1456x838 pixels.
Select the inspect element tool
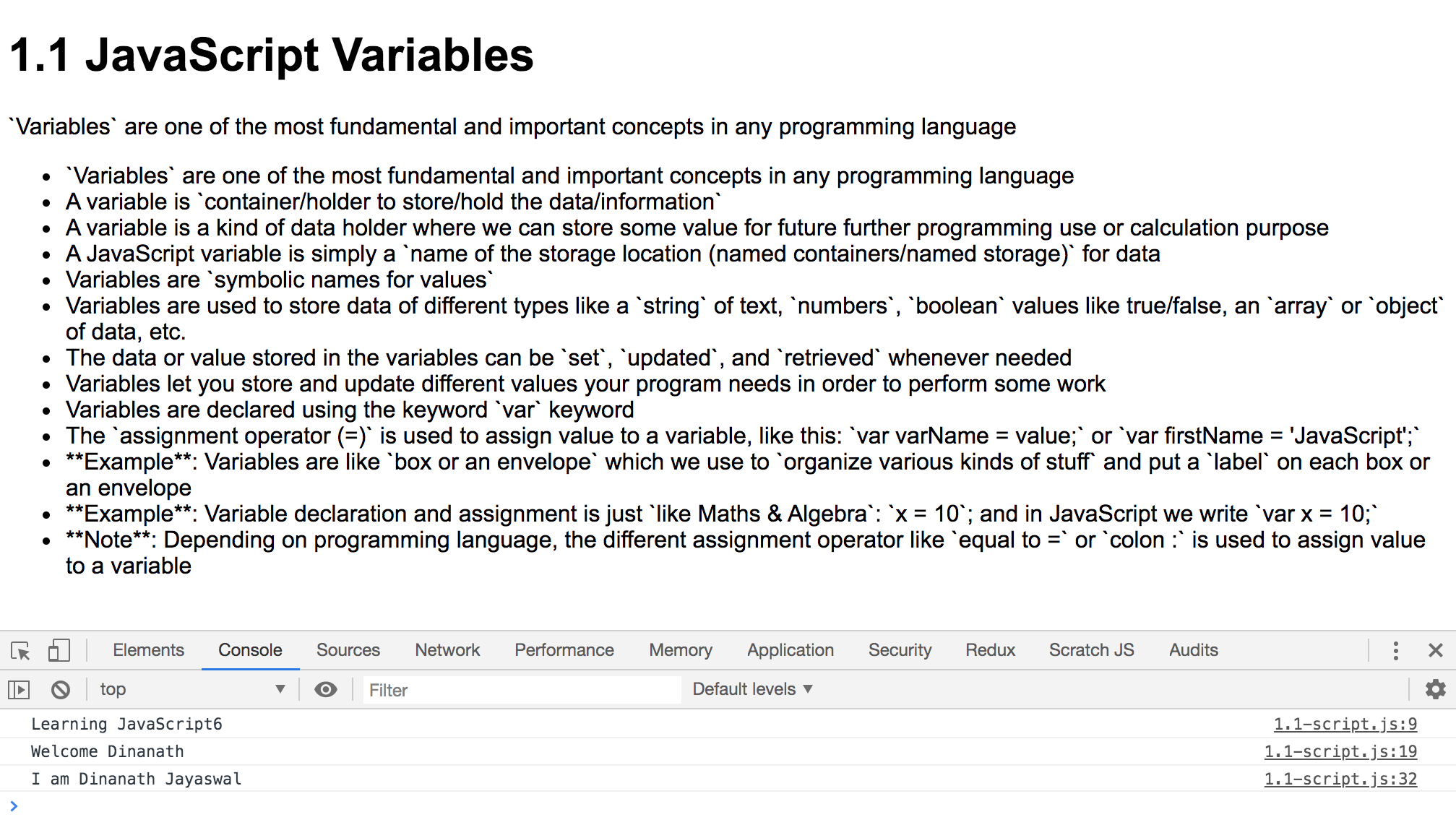pyautogui.click(x=21, y=649)
